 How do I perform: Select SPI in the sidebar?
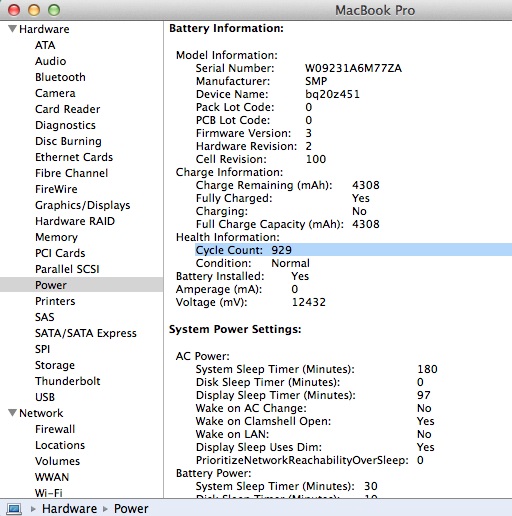(x=43, y=349)
